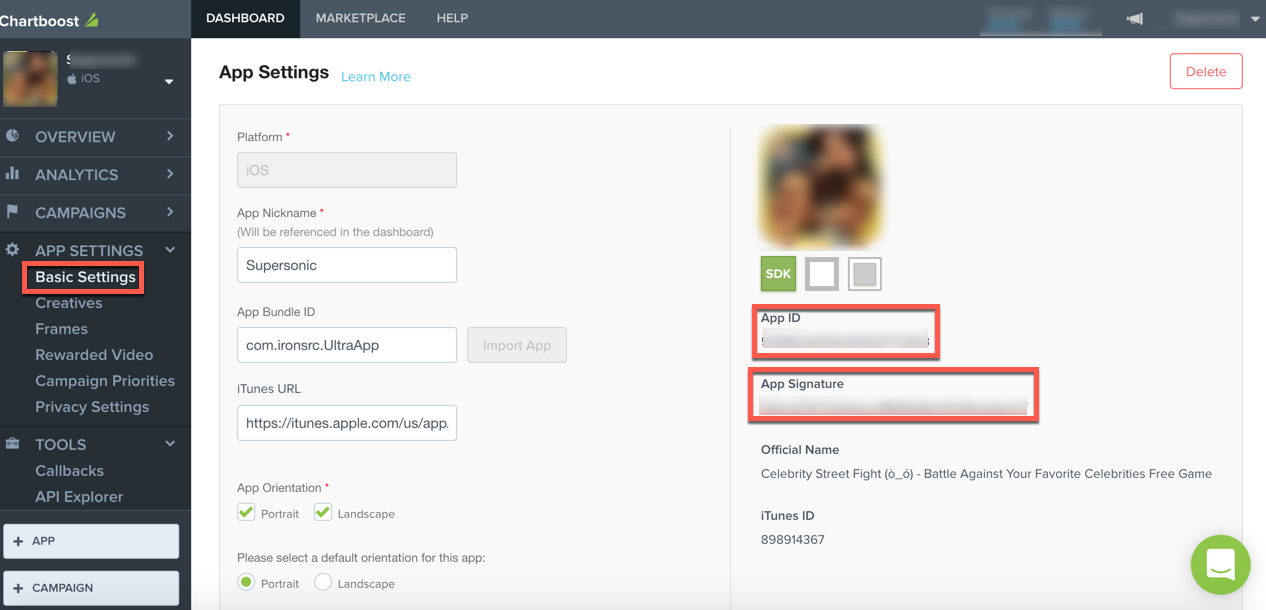Click the green SDK status icon
1266x610 pixels.
[x=778, y=273]
